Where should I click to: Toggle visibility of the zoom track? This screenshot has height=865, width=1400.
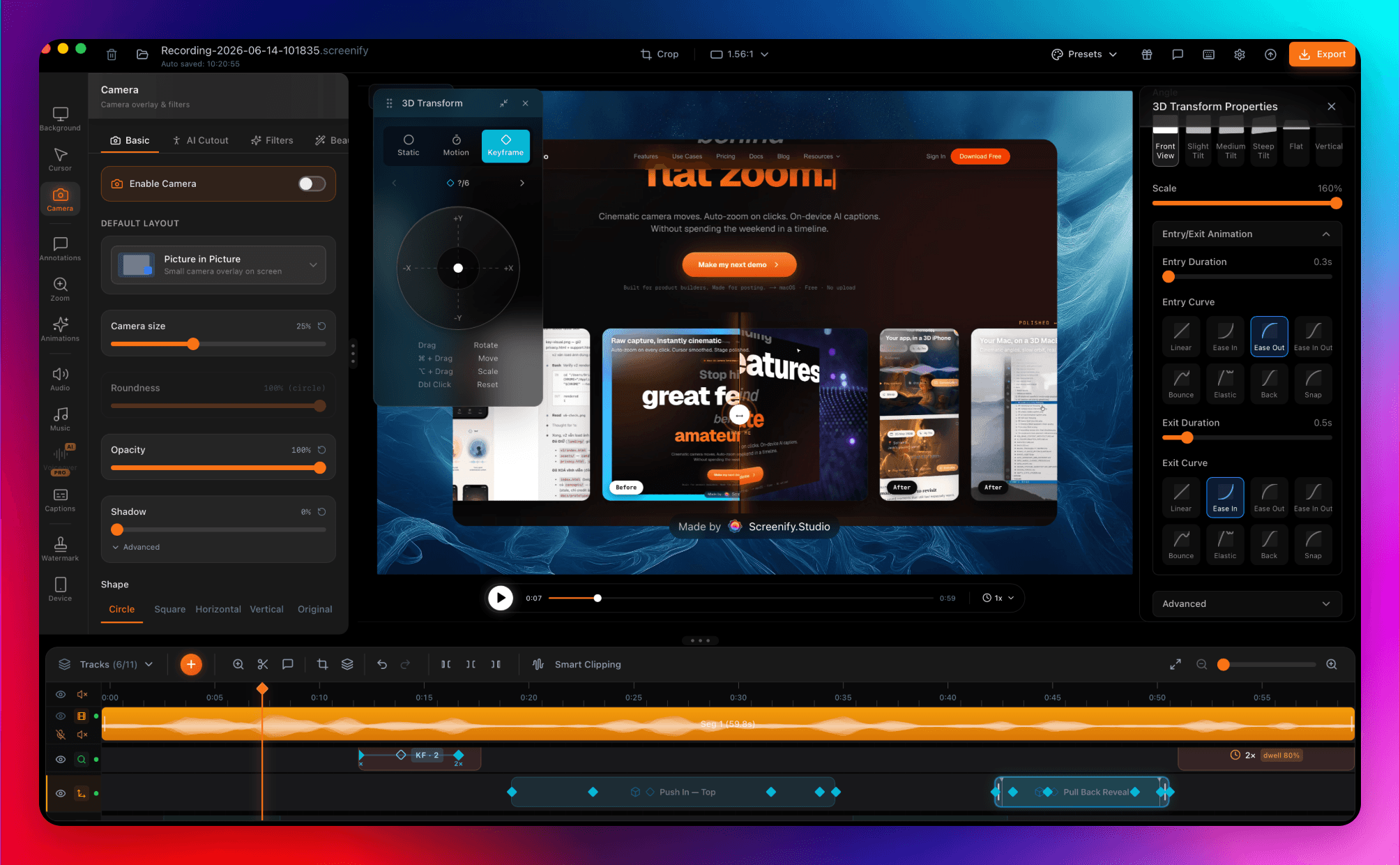click(61, 759)
